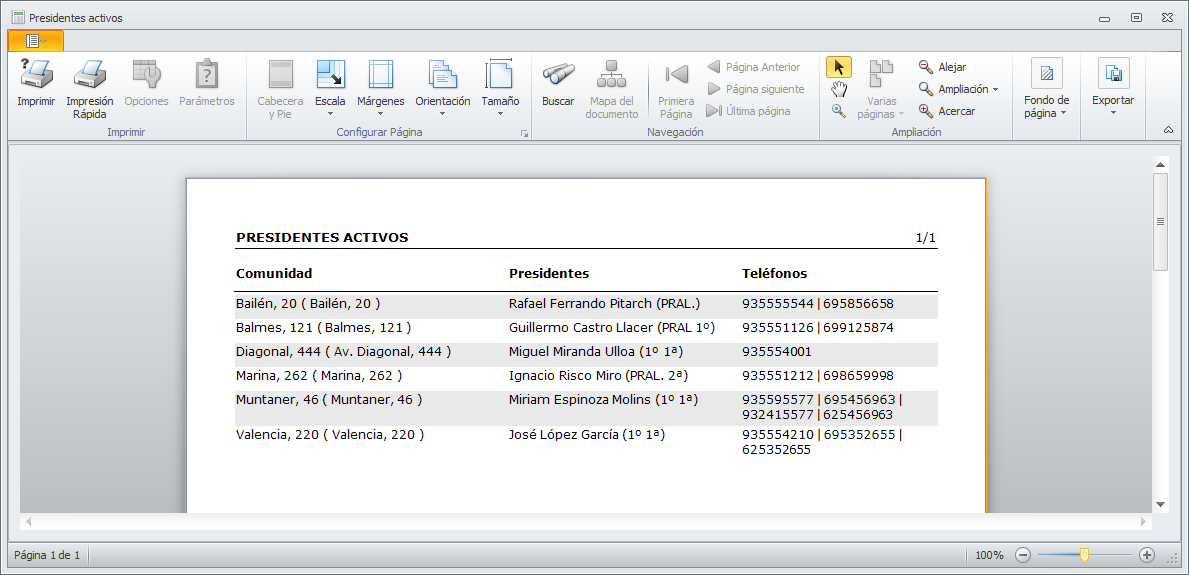
Task: Open the Buscar binoculars search tool
Action: click(x=558, y=75)
